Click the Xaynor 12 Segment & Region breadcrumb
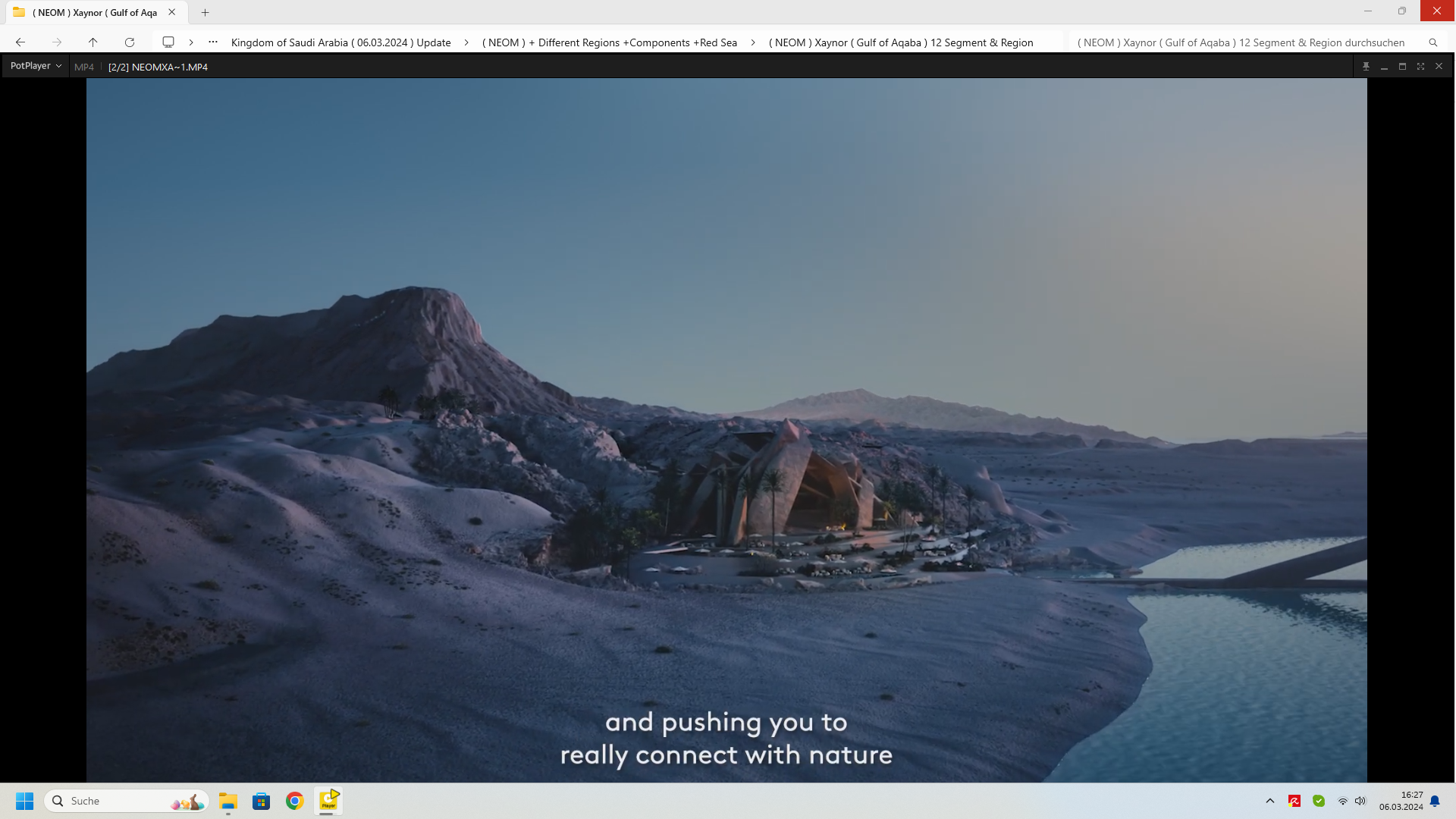 [x=901, y=42]
